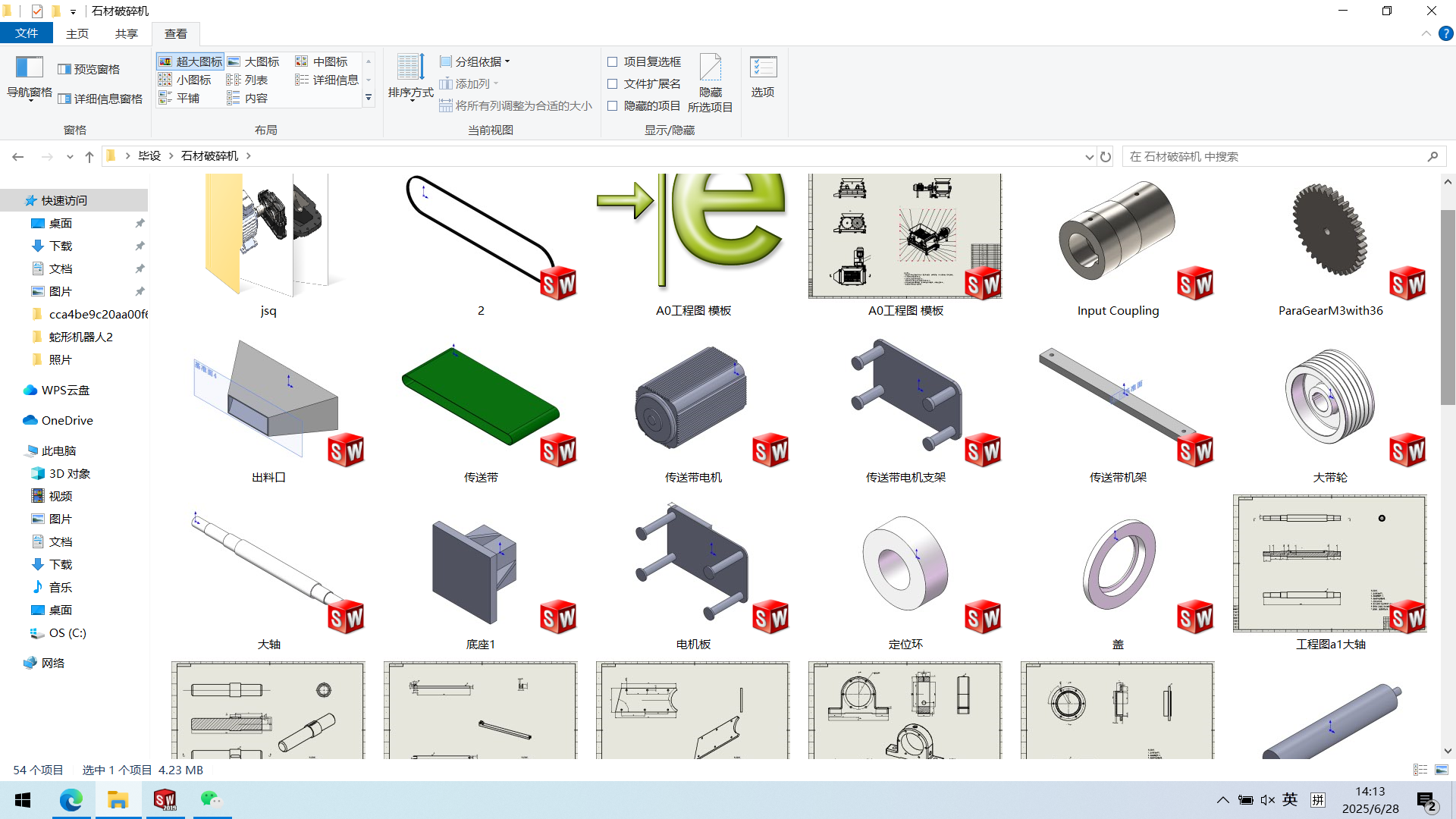
Task: Select 详细信息 details layout
Action: [x=327, y=80]
